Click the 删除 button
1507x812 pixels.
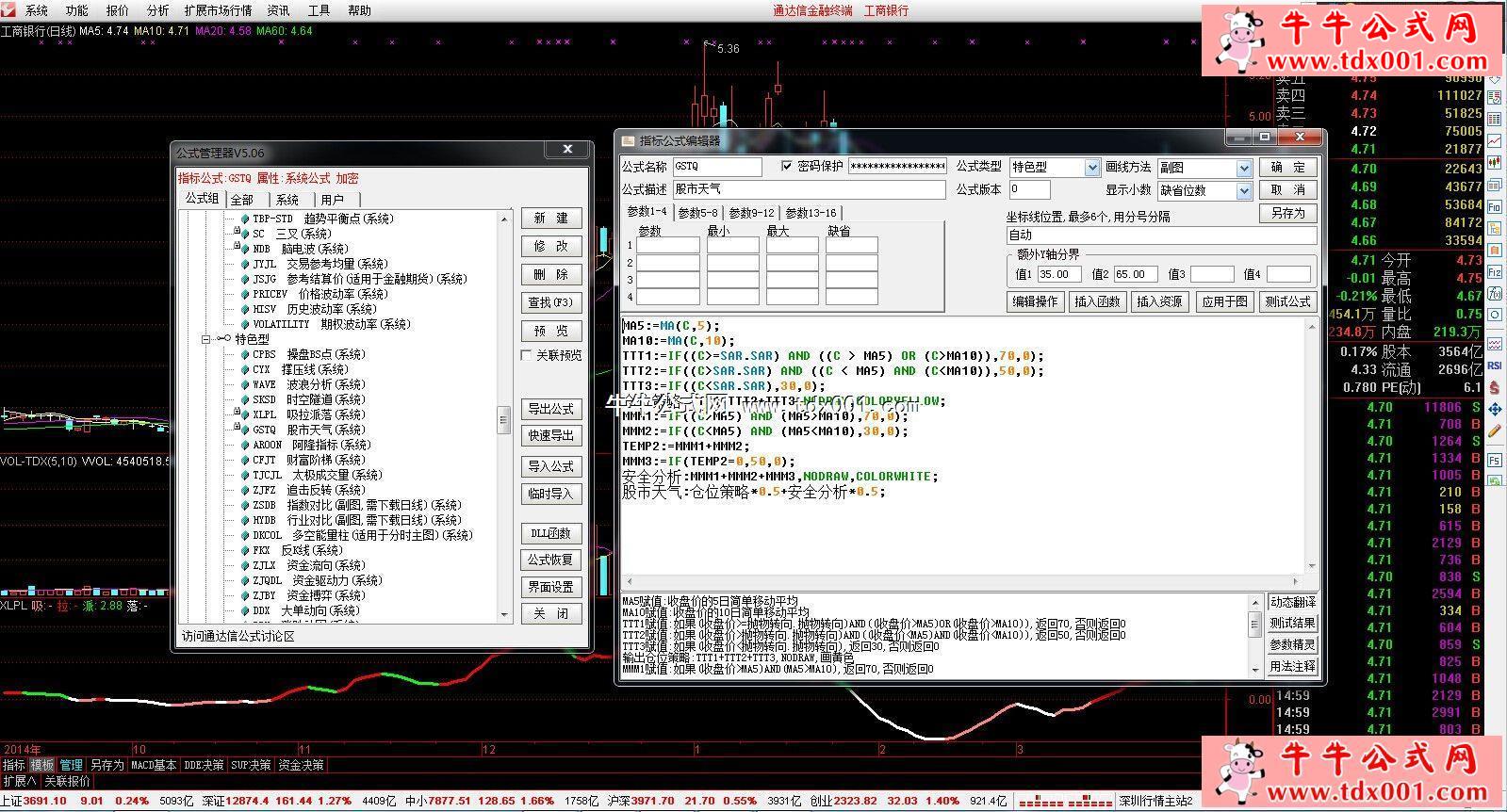(551, 274)
